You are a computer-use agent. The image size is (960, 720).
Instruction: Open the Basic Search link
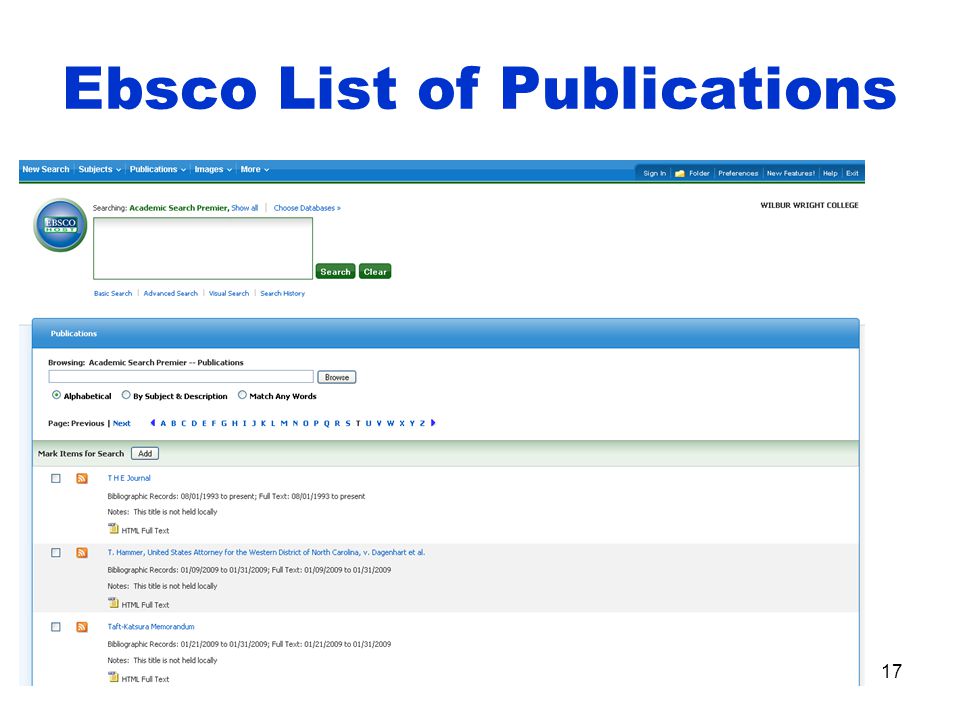tap(113, 293)
